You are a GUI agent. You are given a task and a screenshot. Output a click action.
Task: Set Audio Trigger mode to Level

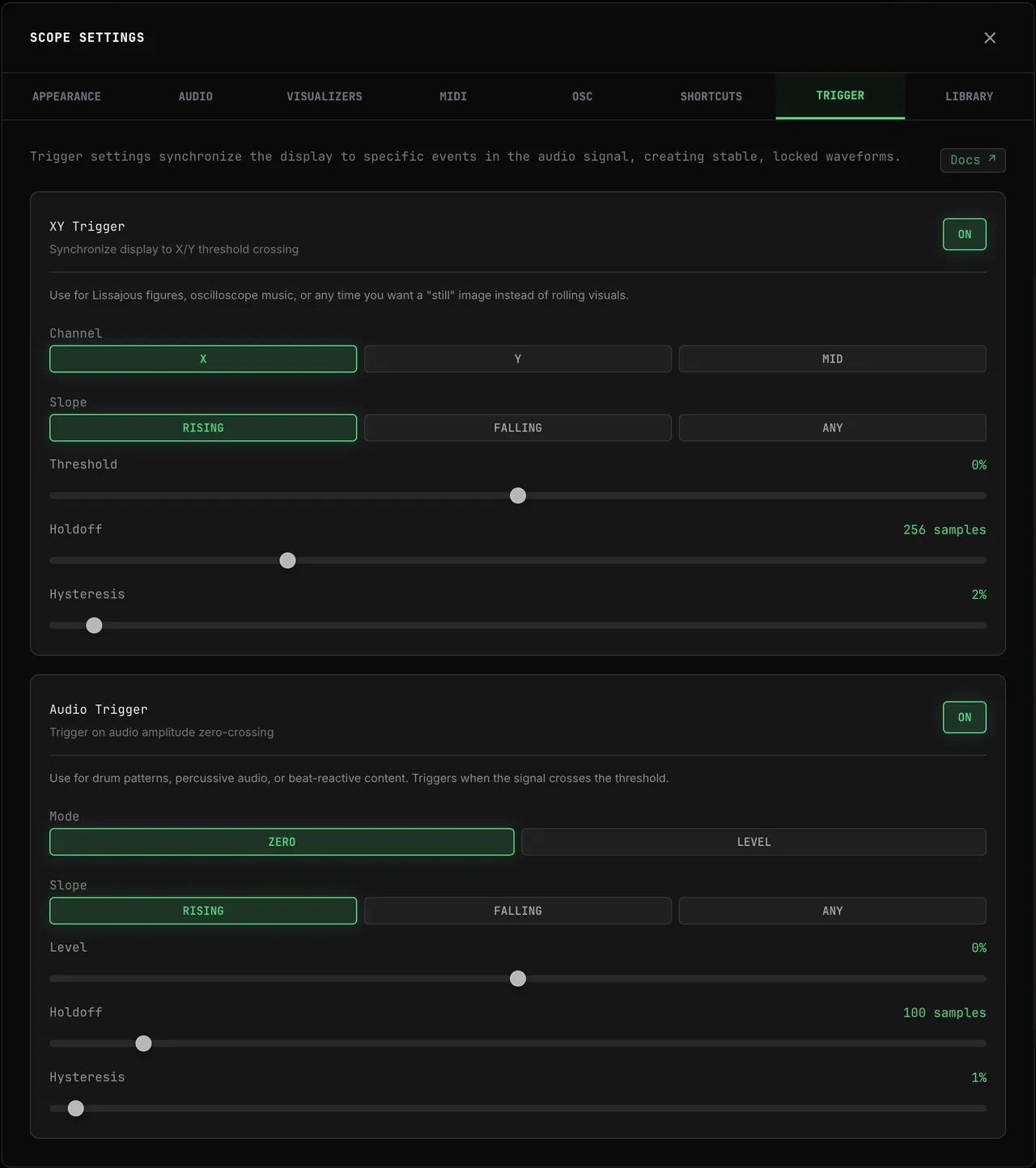point(754,842)
